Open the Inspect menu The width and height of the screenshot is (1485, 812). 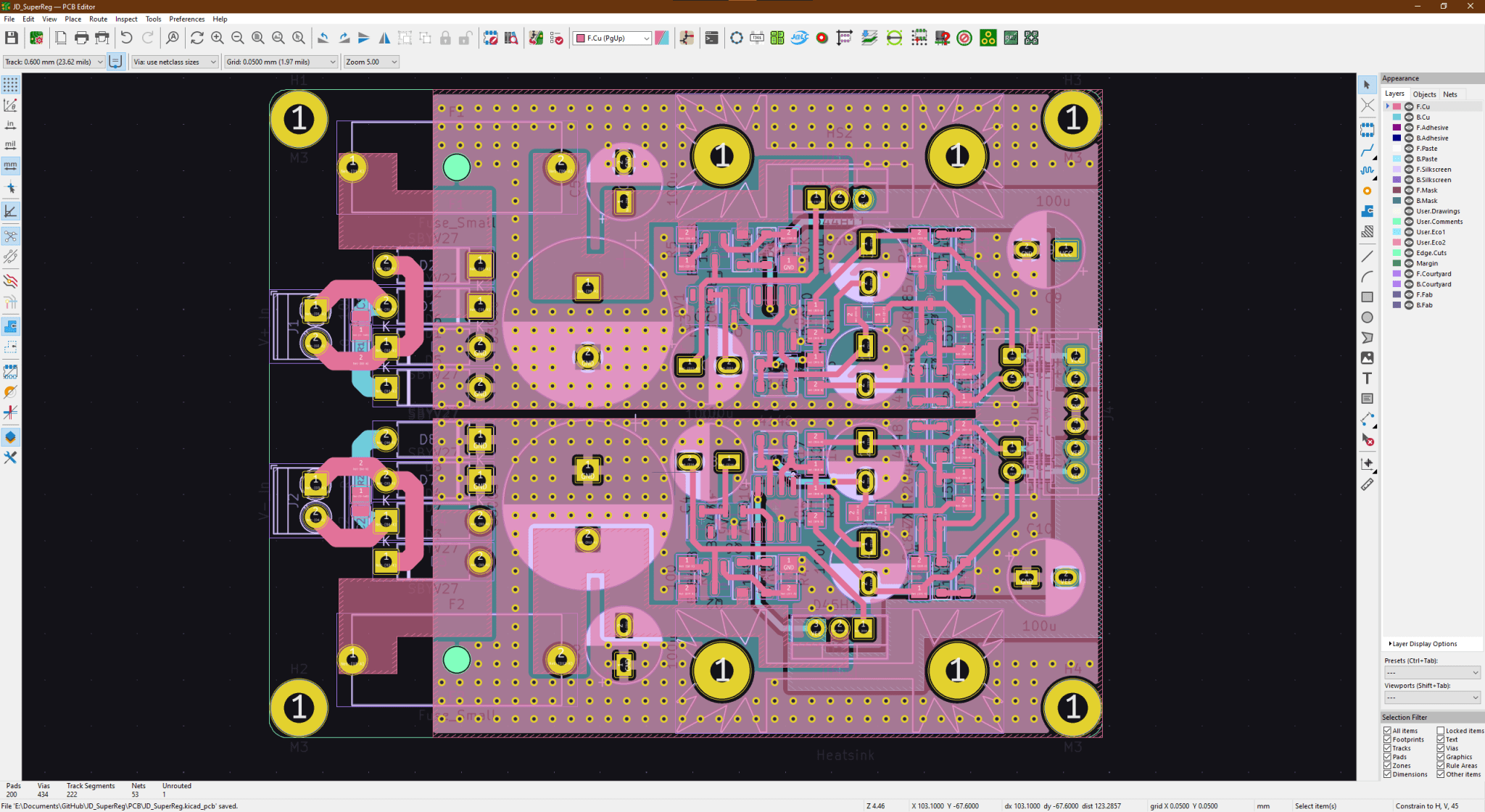pyautogui.click(x=126, y=19)
